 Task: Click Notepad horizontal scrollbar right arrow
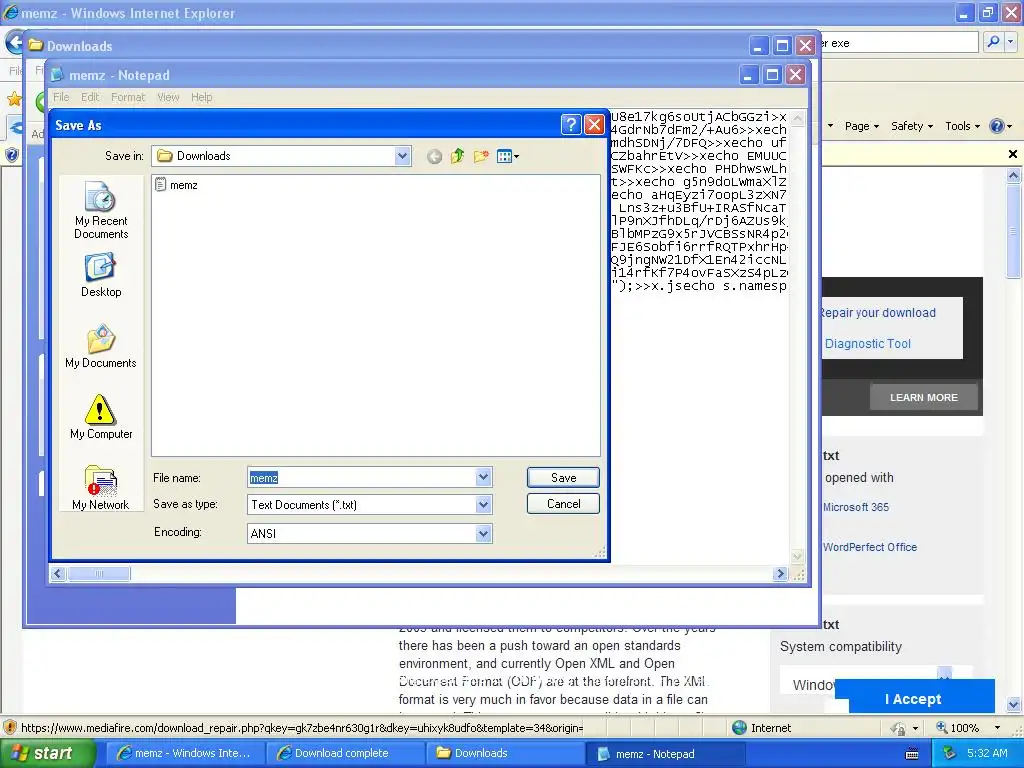click(780, 574)
